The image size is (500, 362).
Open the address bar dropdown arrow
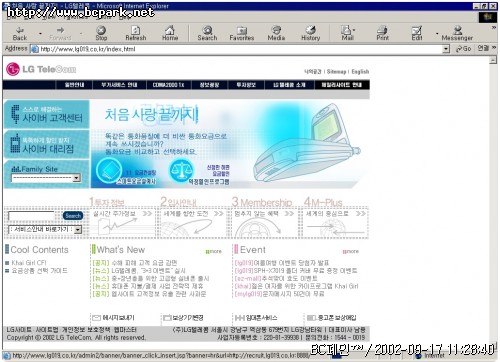(x=446, y=49)
